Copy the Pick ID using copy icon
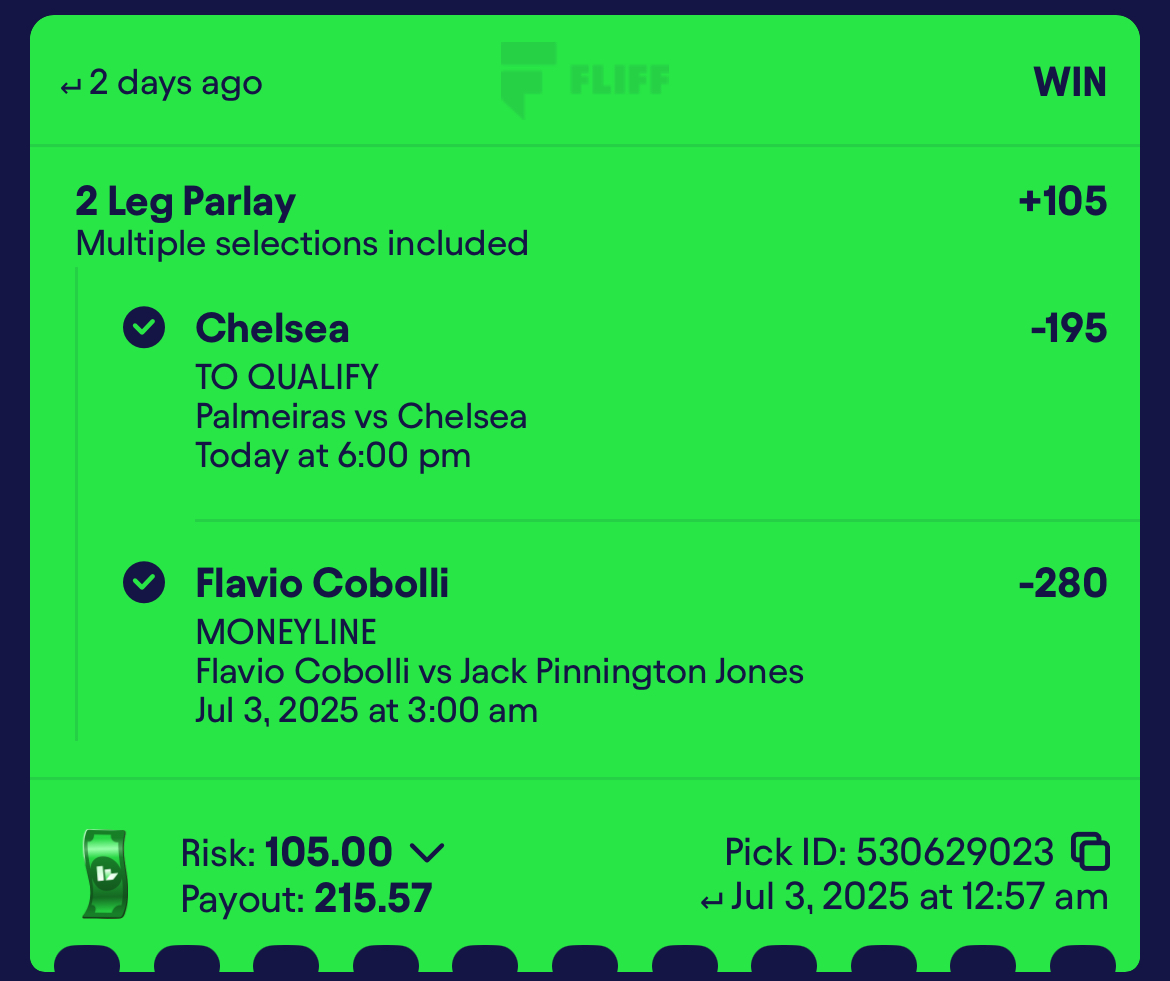The image size is (1170, 981). (x=1090, y=851)
